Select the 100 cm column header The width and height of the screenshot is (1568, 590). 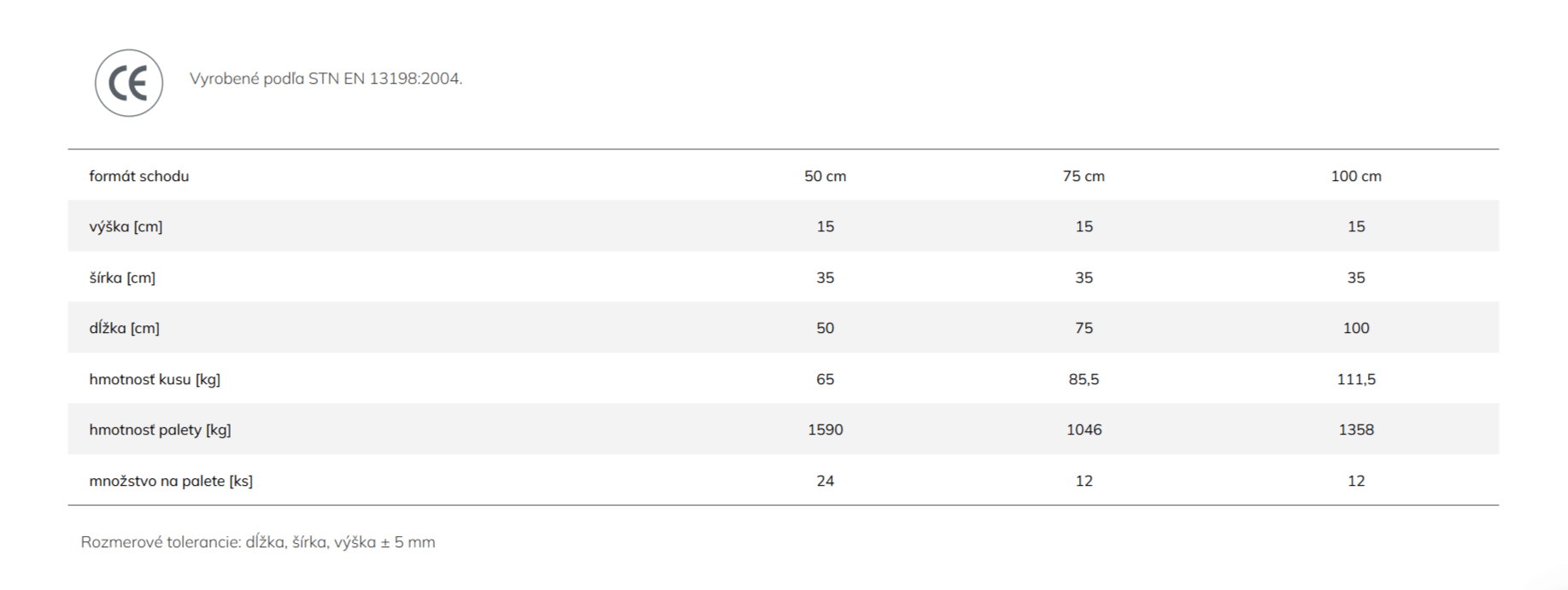click(1356, 176)
